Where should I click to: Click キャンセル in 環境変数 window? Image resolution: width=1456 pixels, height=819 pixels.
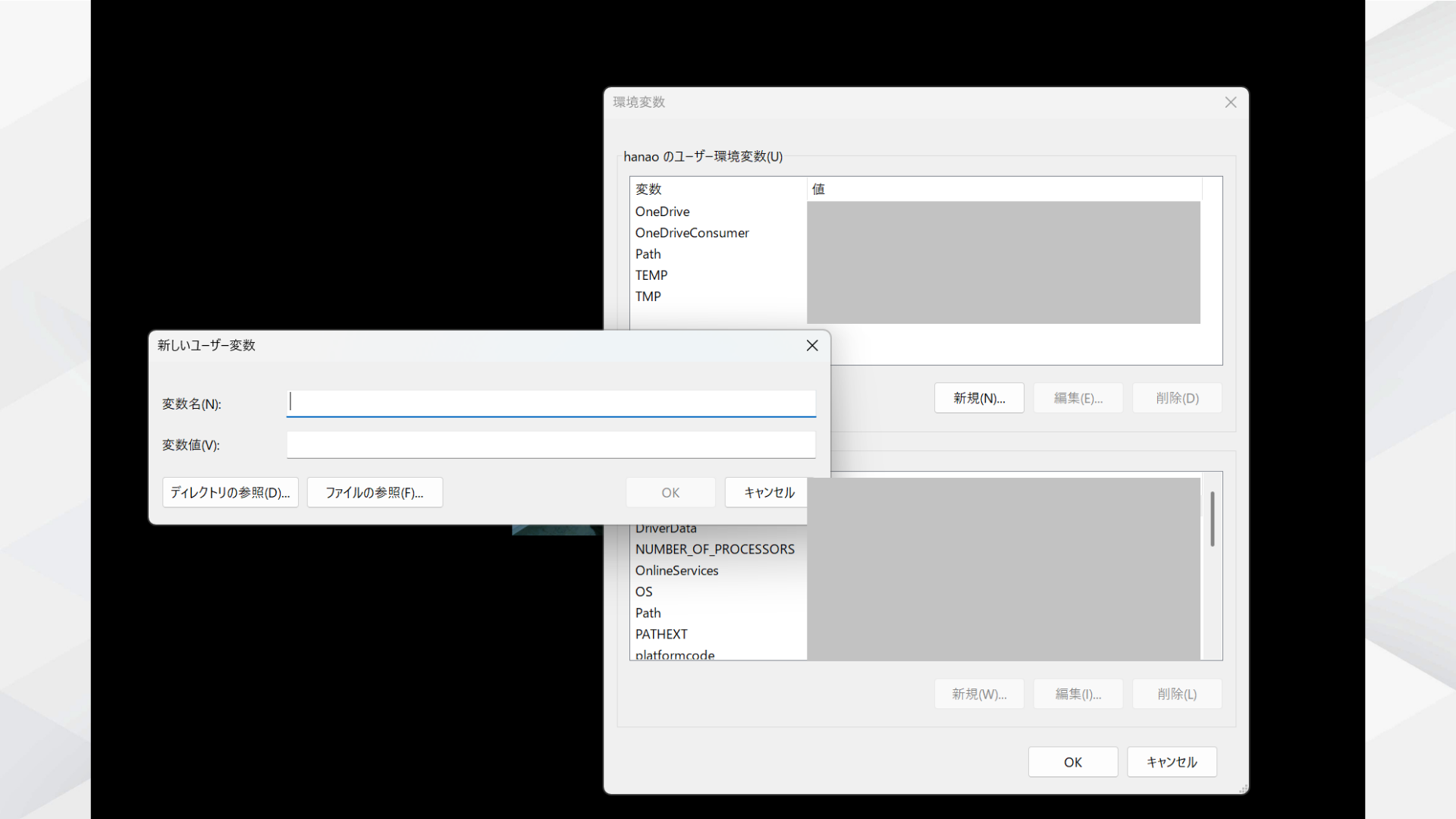[x=1172, y=762]
